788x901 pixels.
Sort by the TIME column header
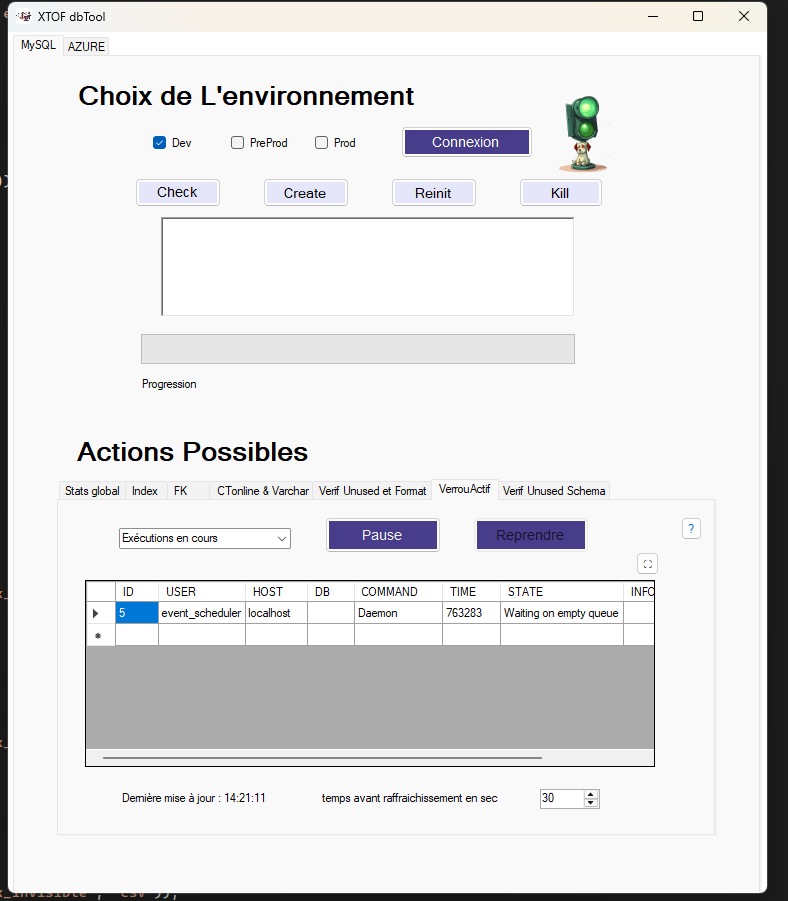pos(471,591)
